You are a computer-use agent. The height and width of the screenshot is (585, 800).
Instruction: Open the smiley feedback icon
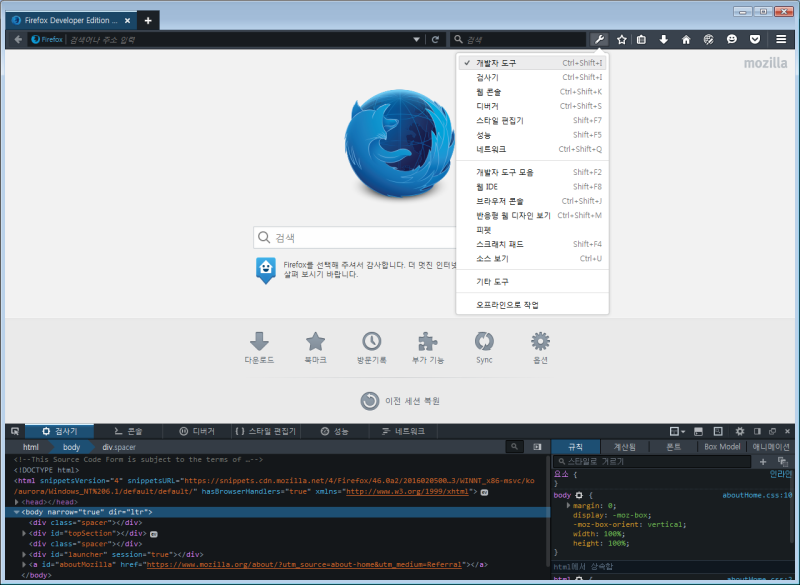(732, 39)
